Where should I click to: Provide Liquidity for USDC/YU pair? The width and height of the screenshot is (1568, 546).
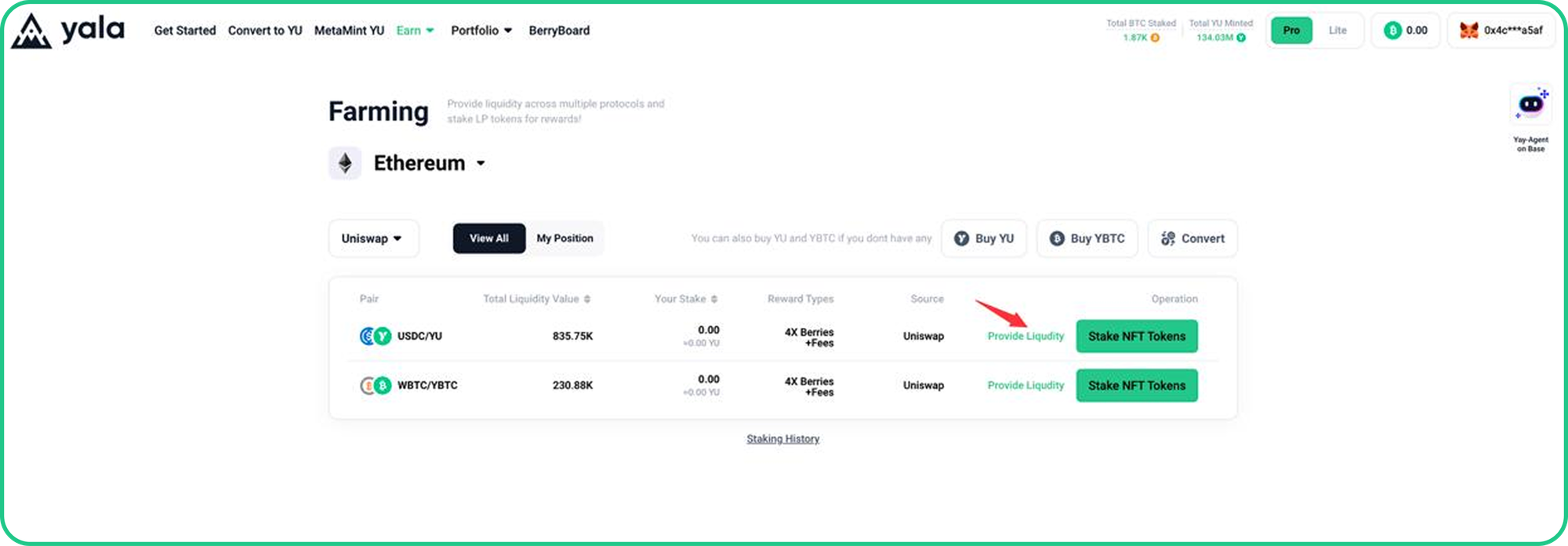tap(1025, 337)
